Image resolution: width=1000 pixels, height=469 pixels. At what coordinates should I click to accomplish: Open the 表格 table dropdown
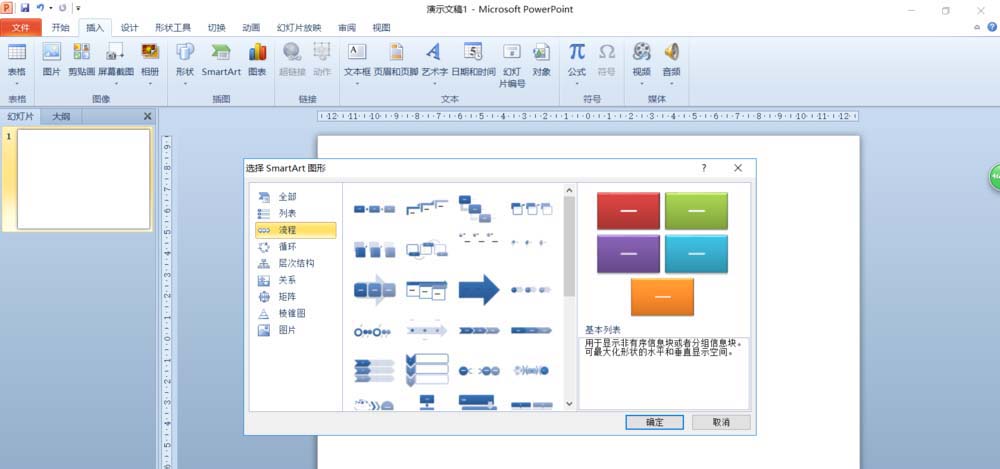17,83
